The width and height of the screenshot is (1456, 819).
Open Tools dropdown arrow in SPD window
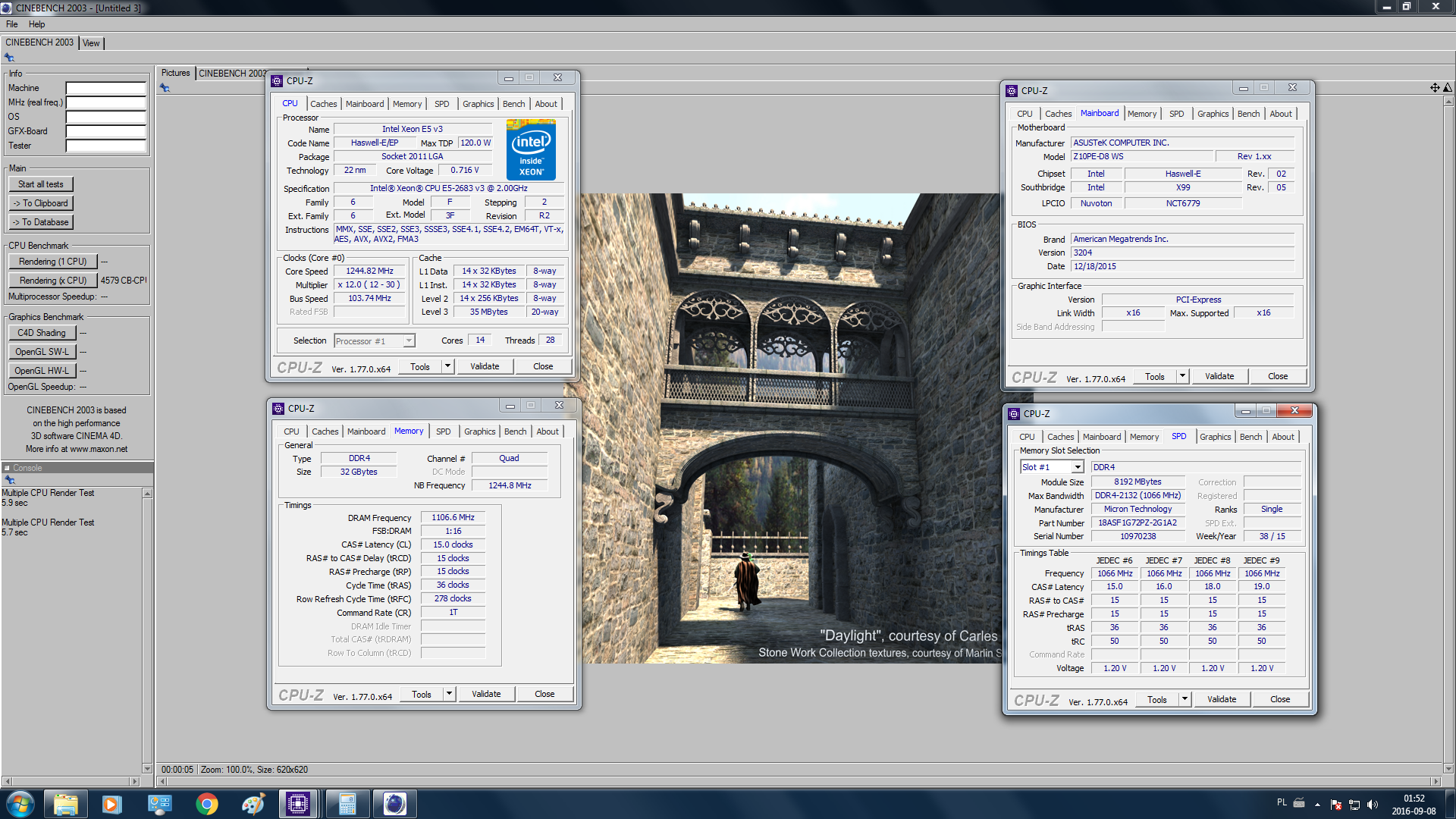coord(1185,699)
